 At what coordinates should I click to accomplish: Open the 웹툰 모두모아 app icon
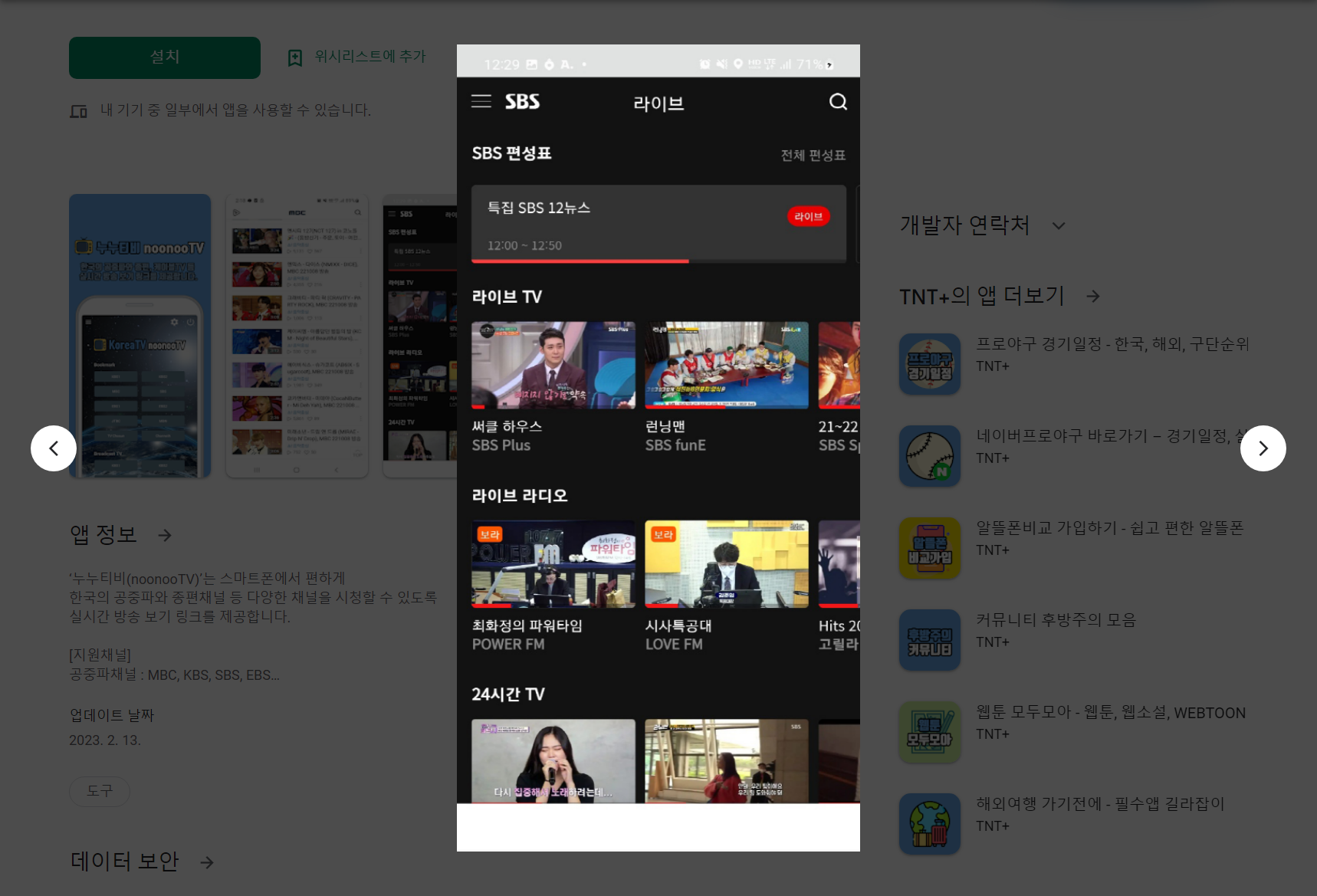(x=929, y=731)
